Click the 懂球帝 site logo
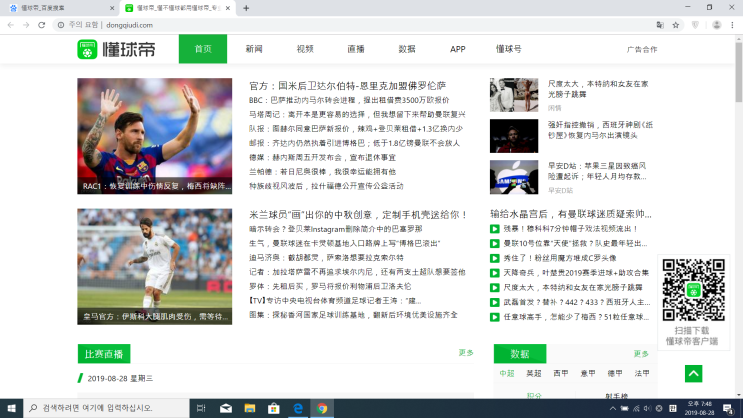This screenshot has width=743, height=418. (117, 49)
